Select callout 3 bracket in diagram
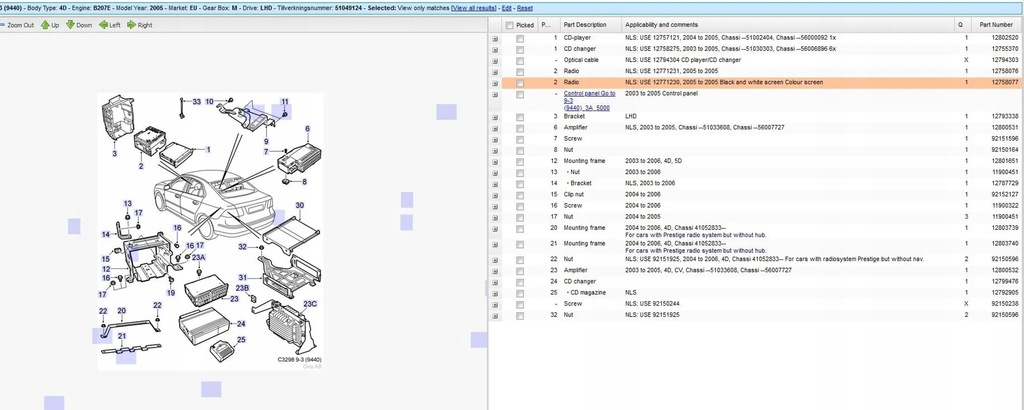 [x=114, y=154]
